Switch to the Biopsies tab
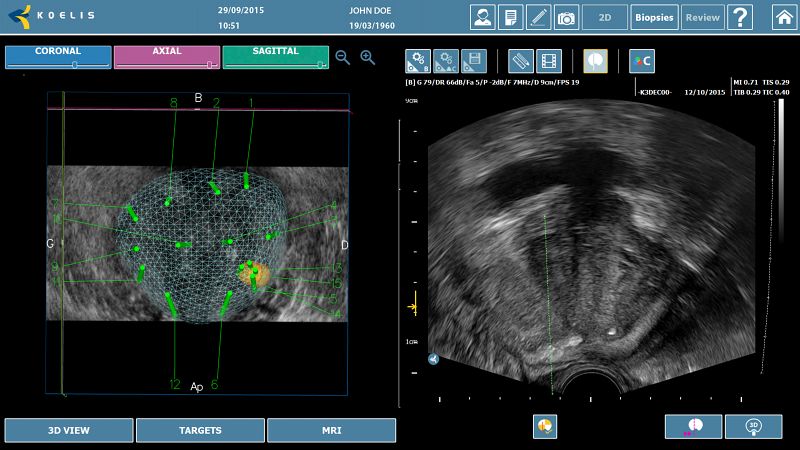The width and height of the screenshot is (800, 450). (655, 17)
